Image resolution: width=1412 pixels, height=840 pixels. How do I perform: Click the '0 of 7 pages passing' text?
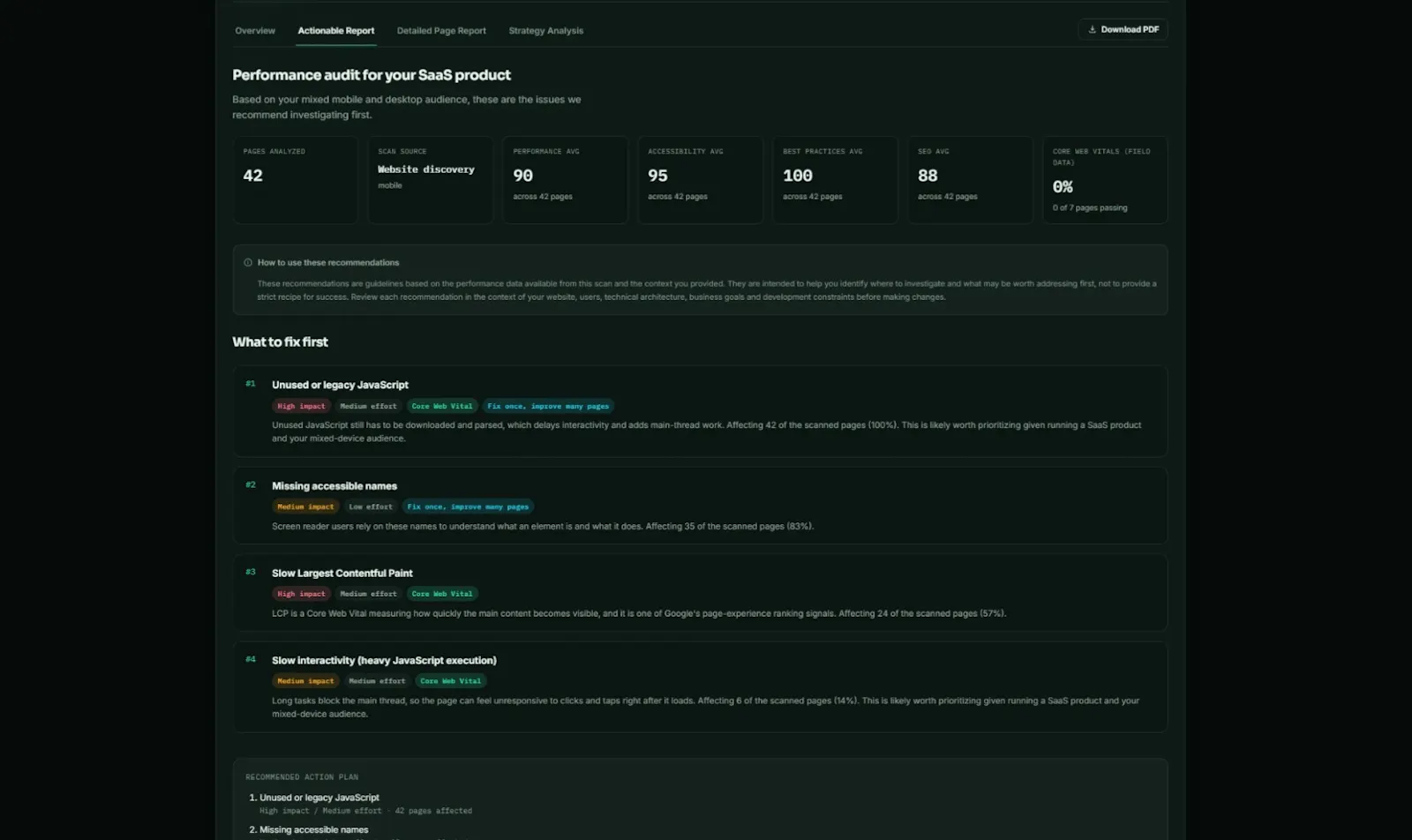1090,208
